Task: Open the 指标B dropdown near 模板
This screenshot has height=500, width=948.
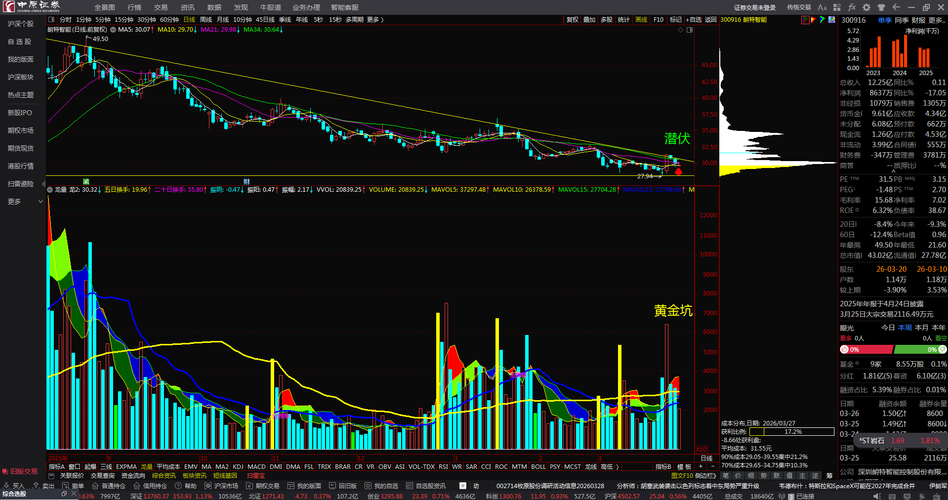Action: (664, 467)
